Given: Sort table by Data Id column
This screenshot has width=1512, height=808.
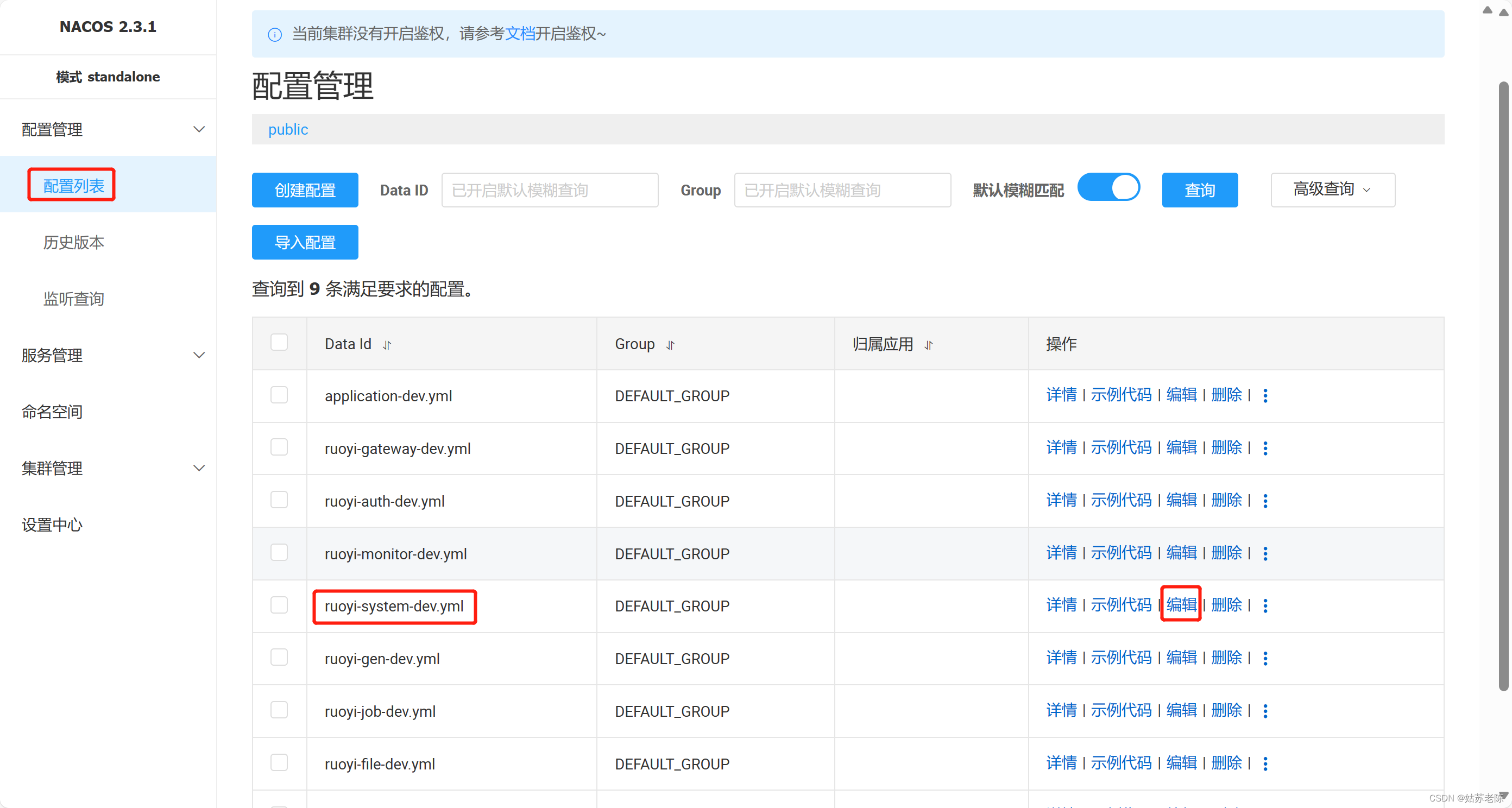Looking at the screenshot, I should pos(387,345).
